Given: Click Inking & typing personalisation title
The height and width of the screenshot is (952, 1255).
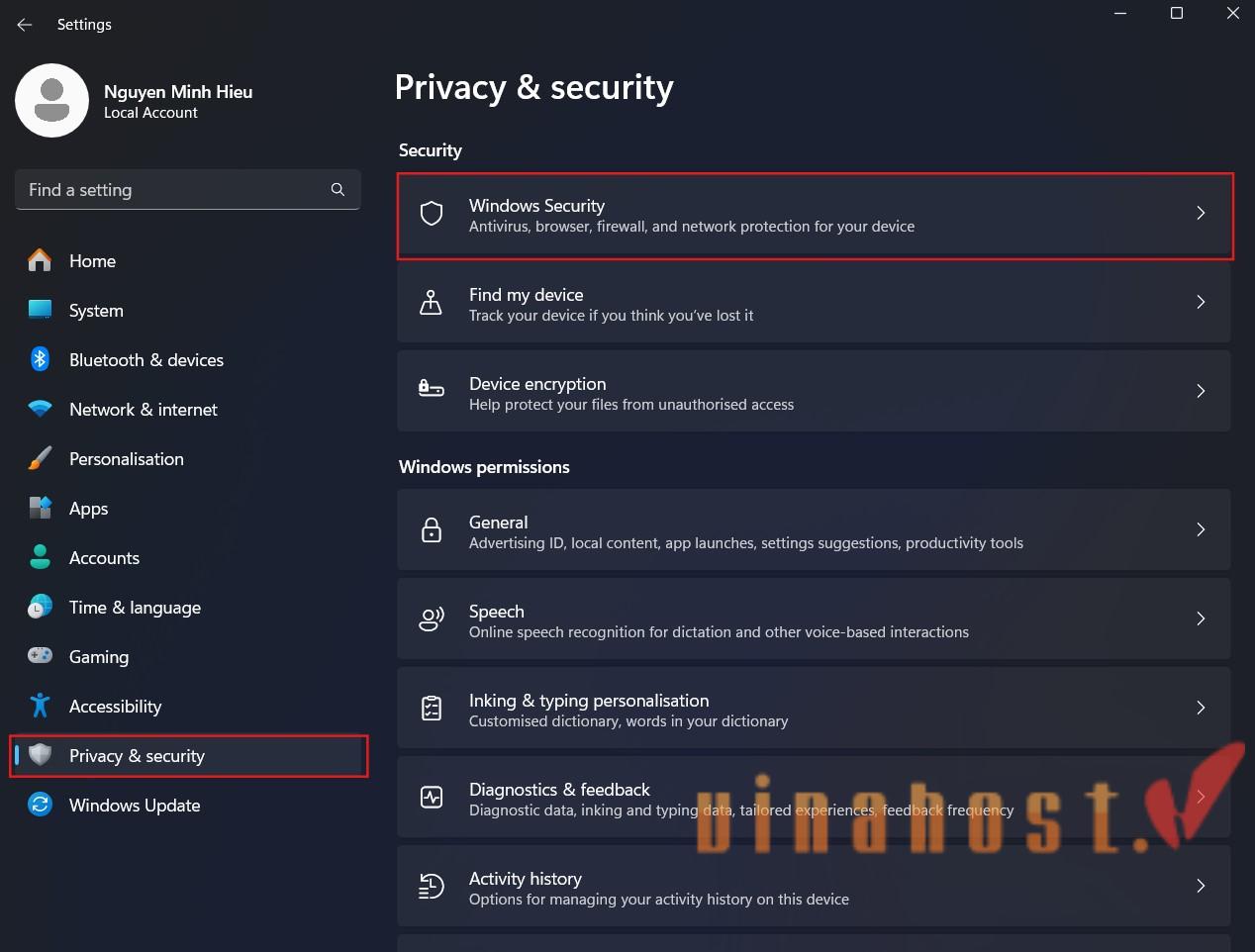Looking at the screenshot, I should pos(589,700).
